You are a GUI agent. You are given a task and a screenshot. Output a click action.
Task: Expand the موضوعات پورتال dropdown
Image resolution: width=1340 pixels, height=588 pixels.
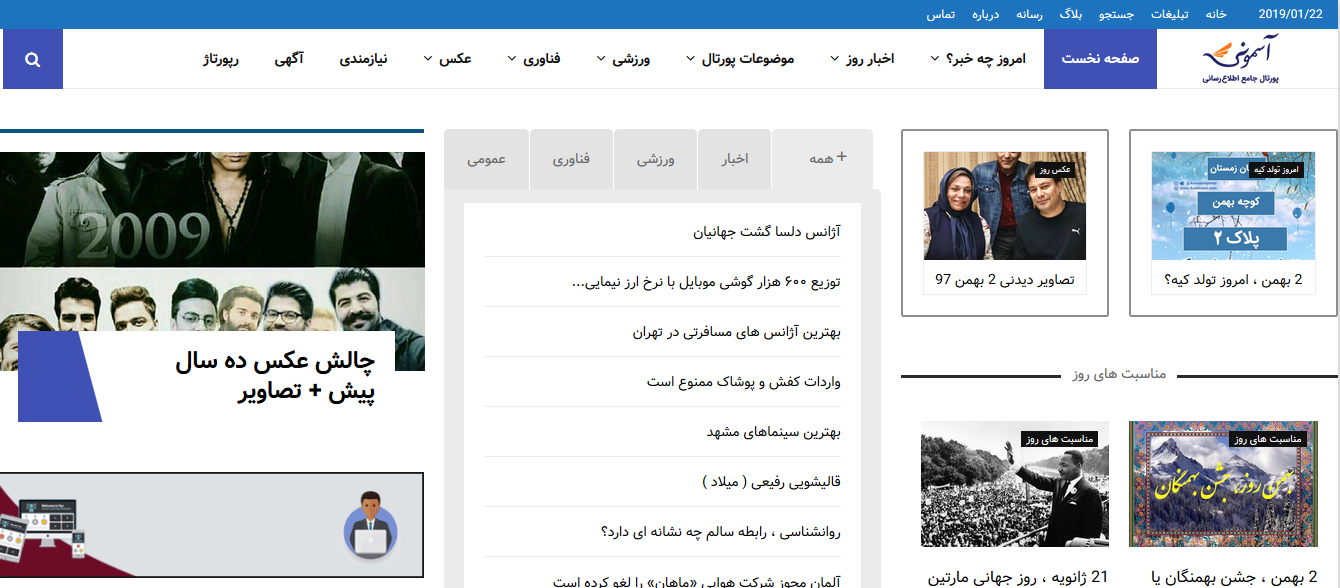click(738, 58)
